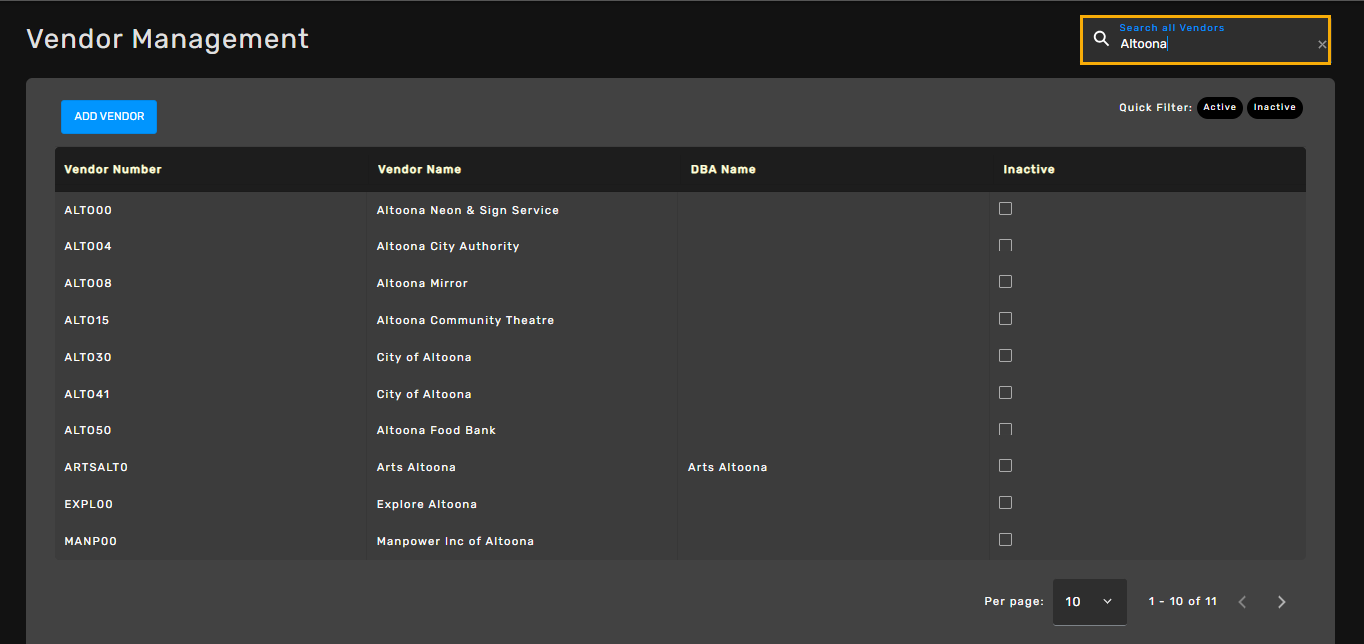The height and width of the screenshot is (644, 1364).
Task: Sort by Inactive column header
Action: [x=1029, y=170]
